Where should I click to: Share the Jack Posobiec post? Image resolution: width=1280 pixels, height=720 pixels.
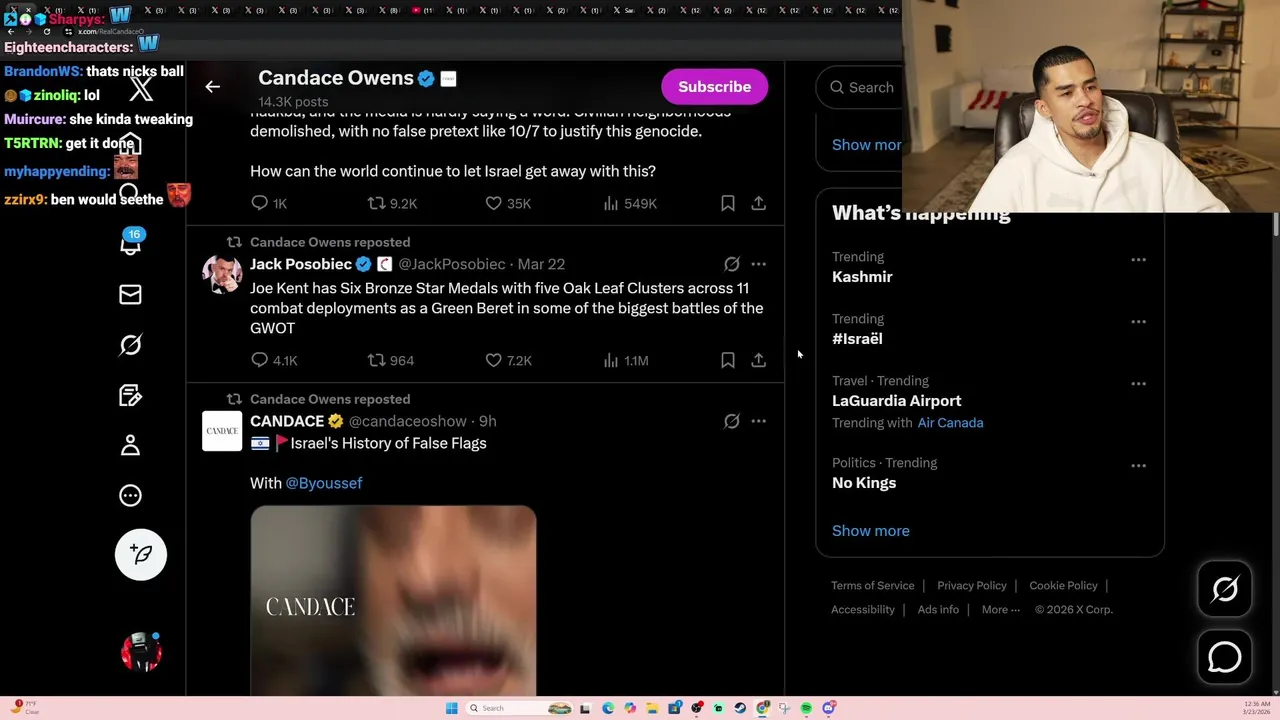point(759,360)
